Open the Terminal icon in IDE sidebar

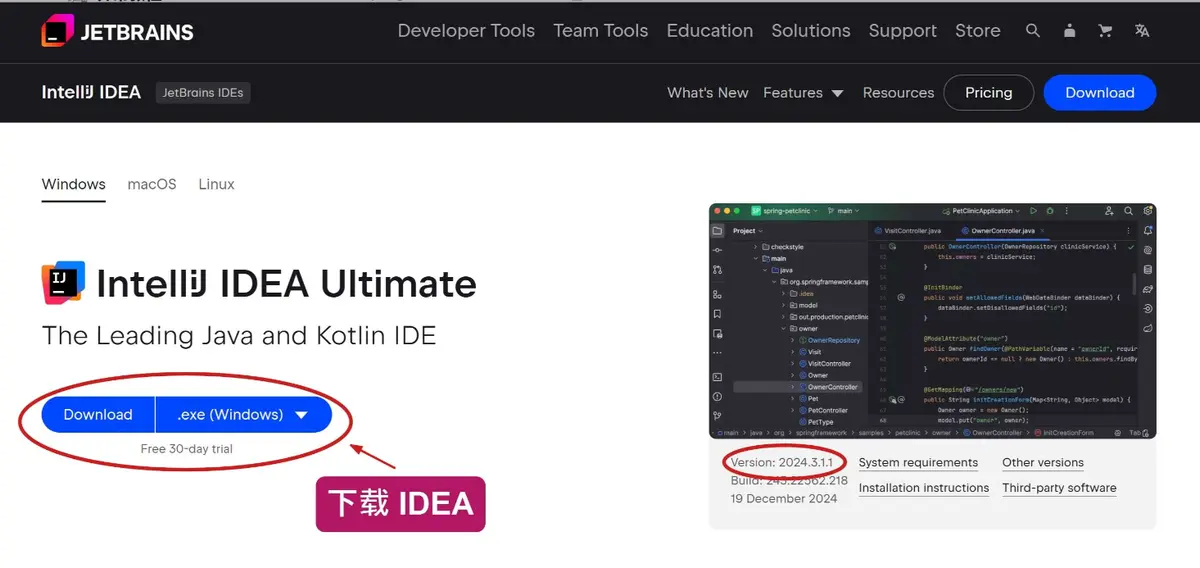tap(717, 377)
